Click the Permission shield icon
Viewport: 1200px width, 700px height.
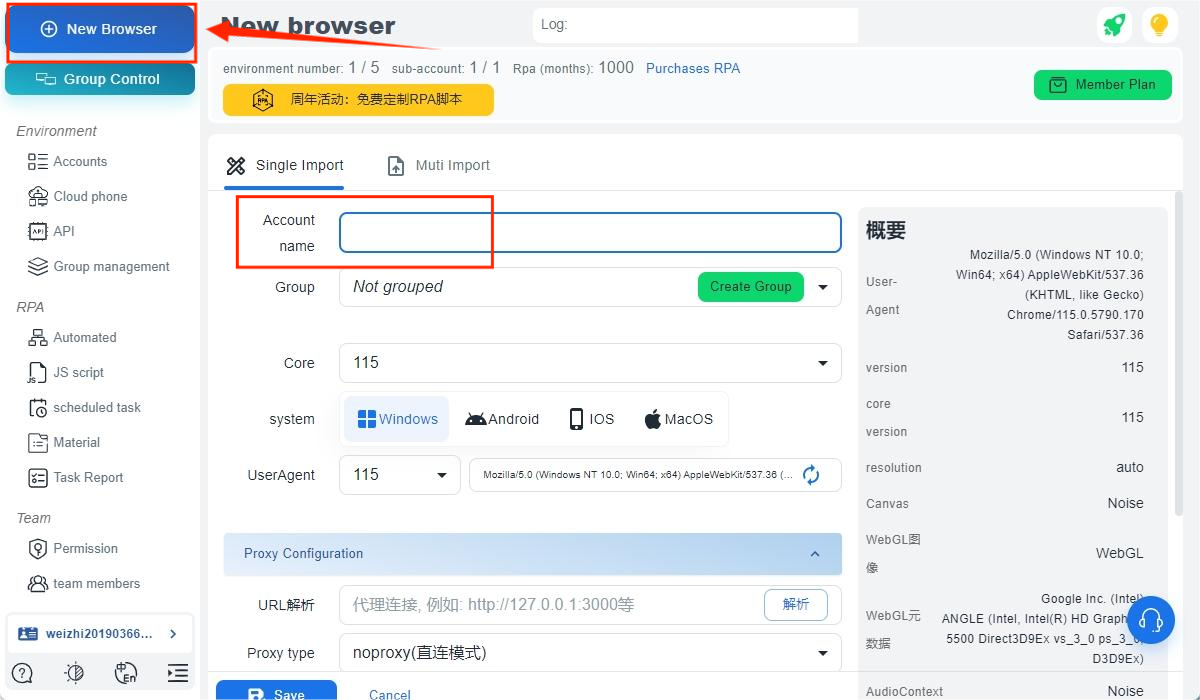(x=38, y=548)
